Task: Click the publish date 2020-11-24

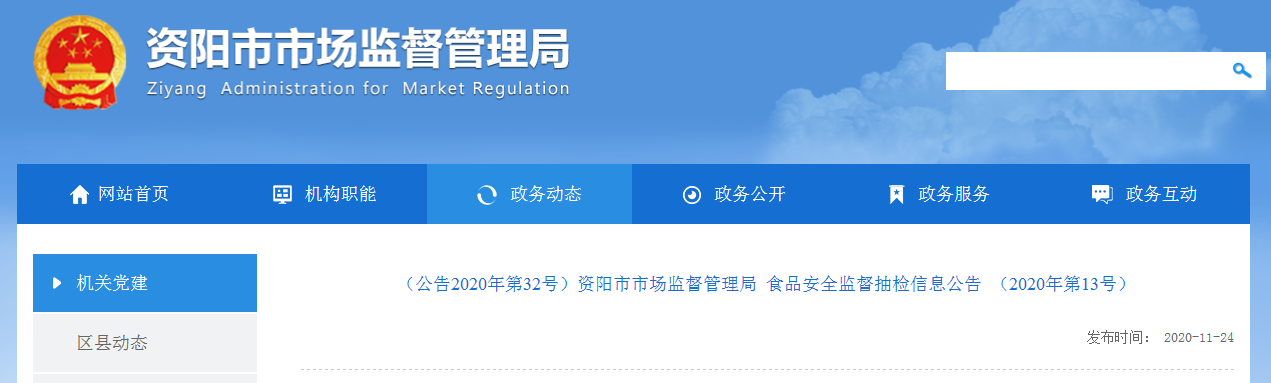Action: click(x=1199, y=338)
